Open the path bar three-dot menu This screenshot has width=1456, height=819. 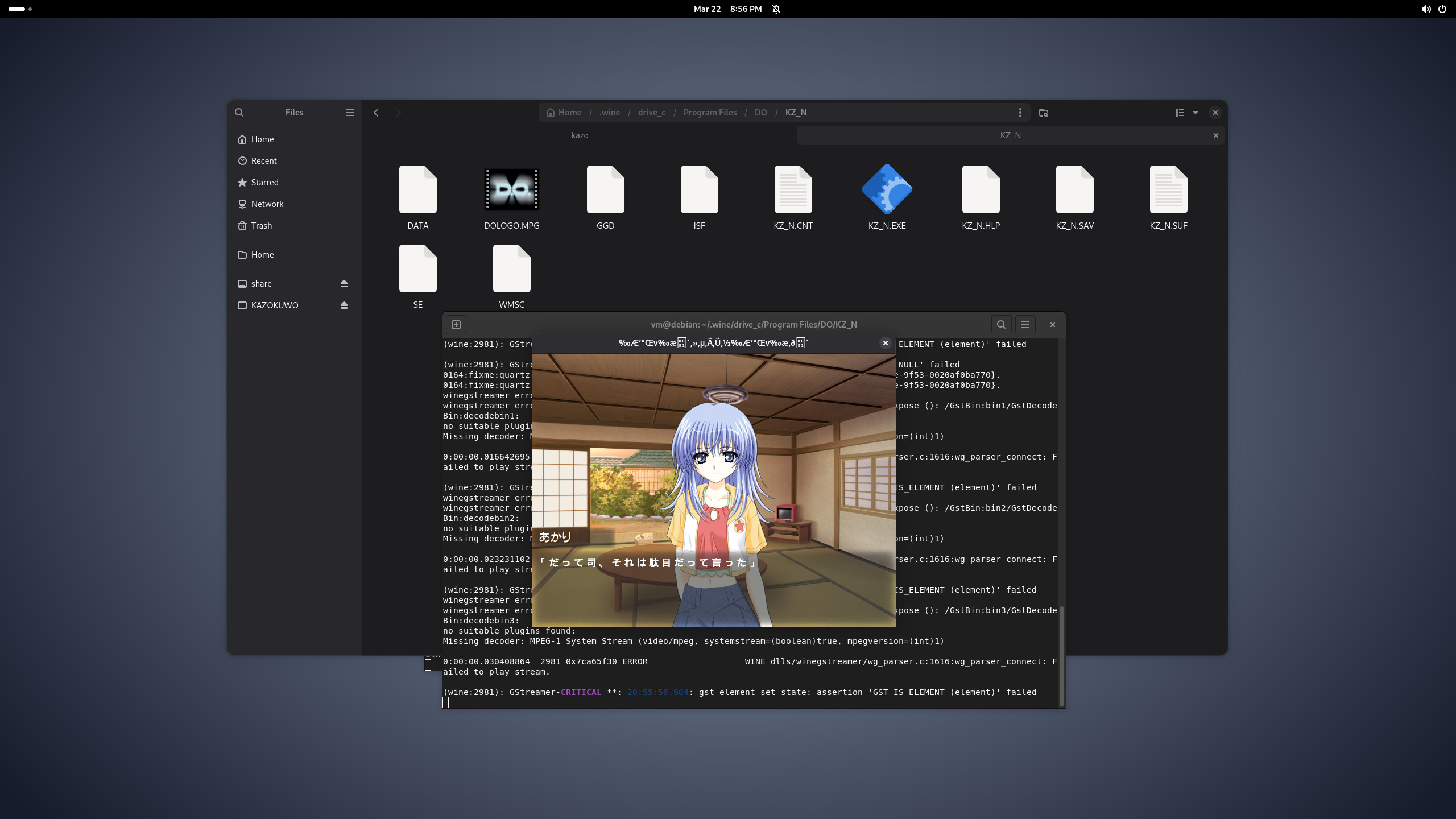[x=1020, y=113]
